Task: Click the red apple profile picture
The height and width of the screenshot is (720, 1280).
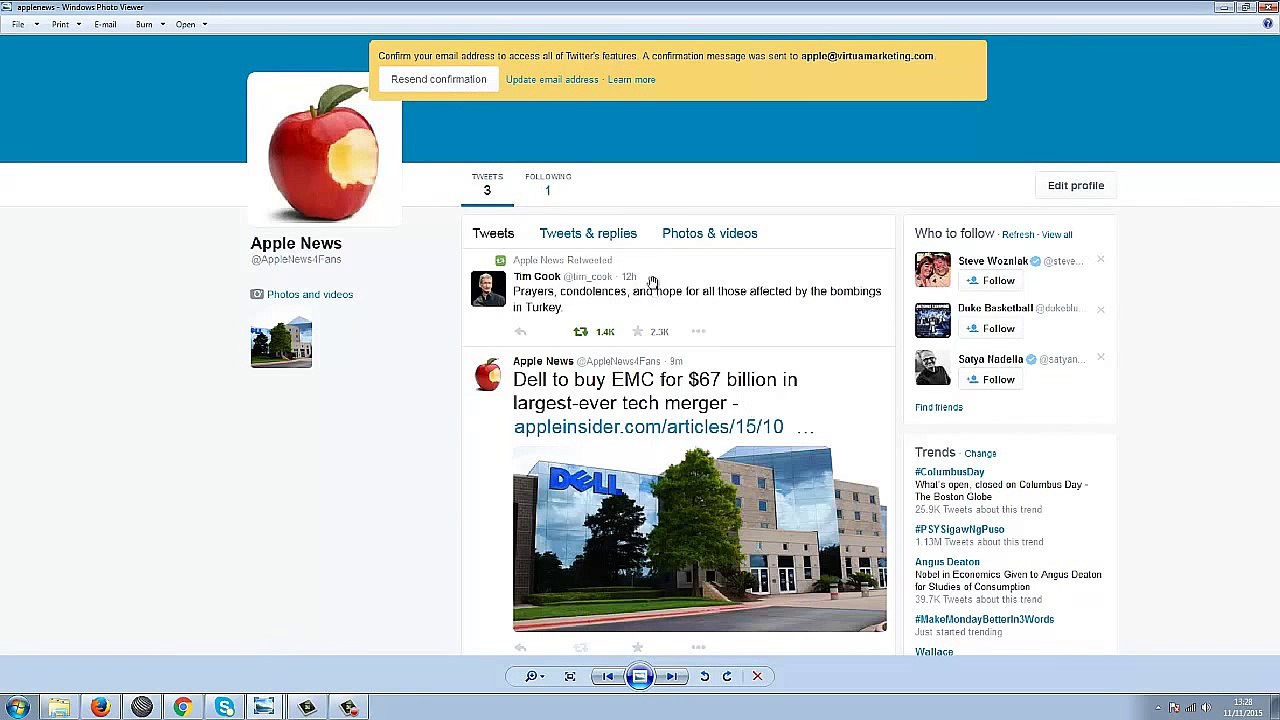Action: pos(325,150)
